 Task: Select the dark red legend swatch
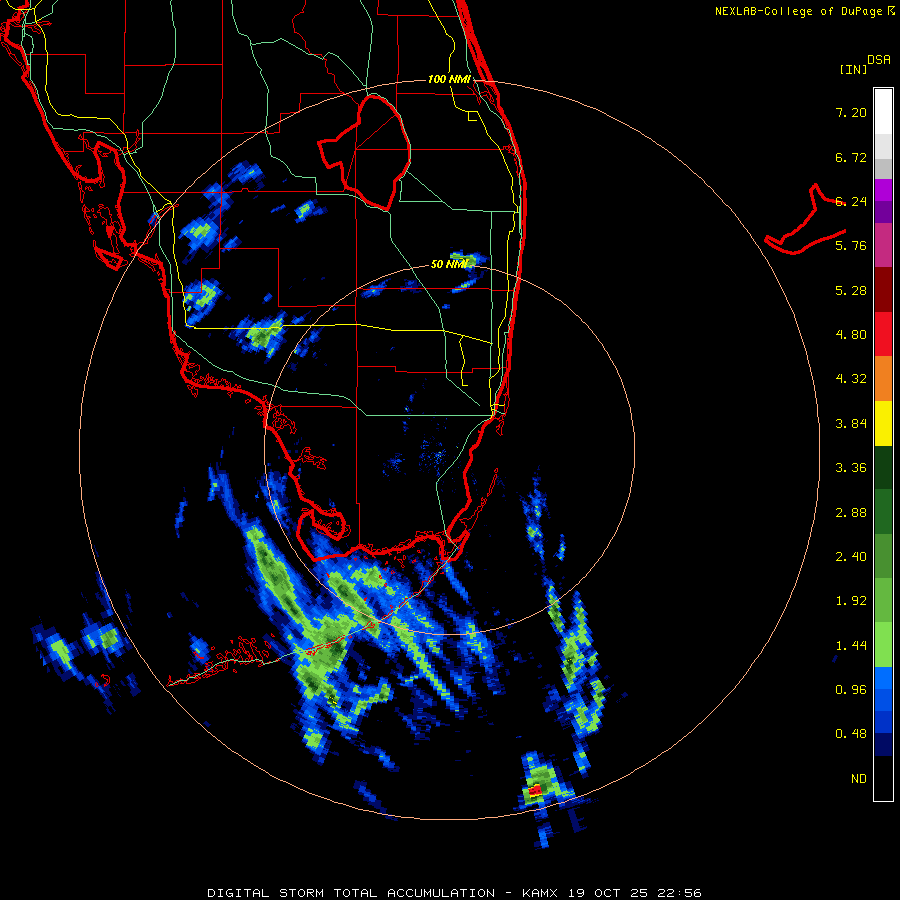click(883, 290)
